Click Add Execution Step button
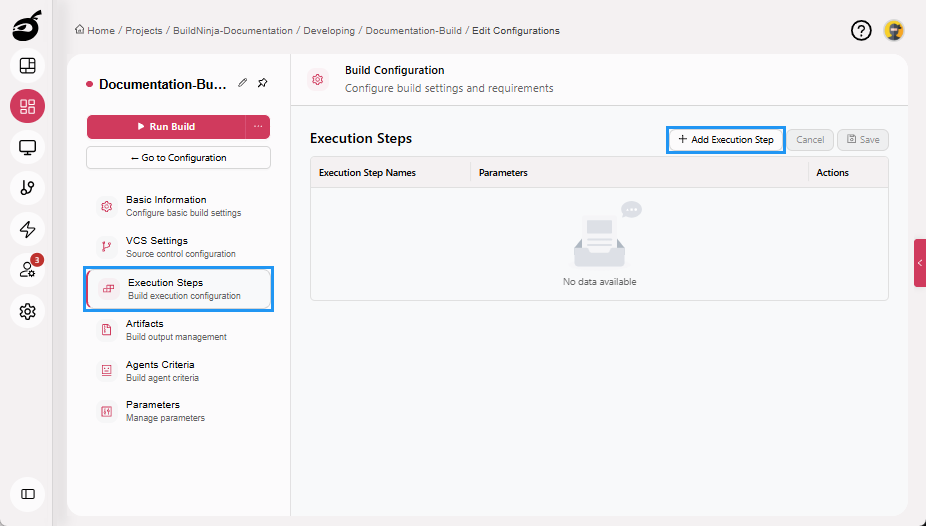Screen dimensions: 926x526 (726, 140)
